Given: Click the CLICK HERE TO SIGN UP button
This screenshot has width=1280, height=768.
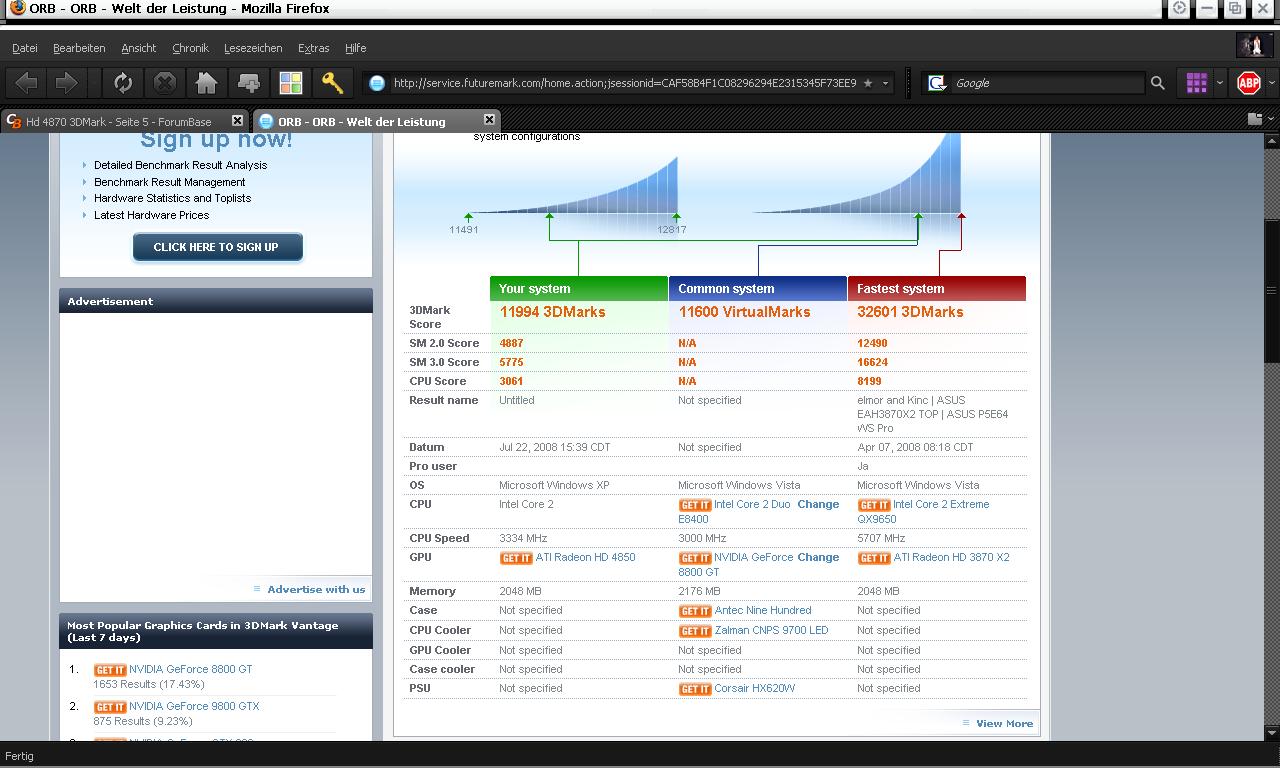Looking at the screenshot, I should 217,247.
